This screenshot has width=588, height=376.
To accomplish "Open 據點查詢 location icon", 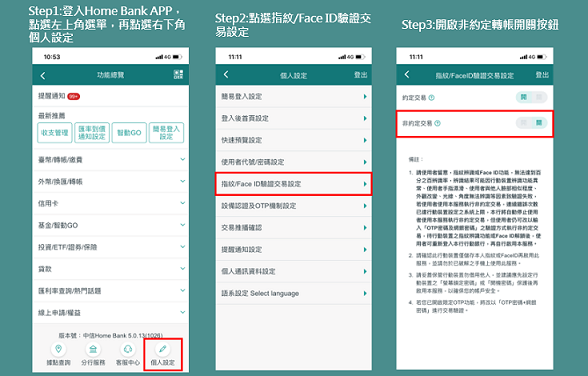I will click(58, 350).
